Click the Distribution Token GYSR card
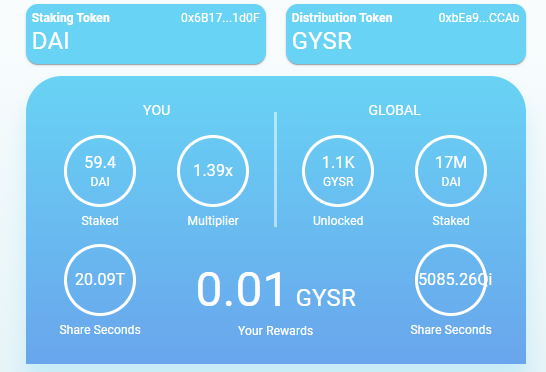Screen dimensions: 546x372 tap(406, 34)
